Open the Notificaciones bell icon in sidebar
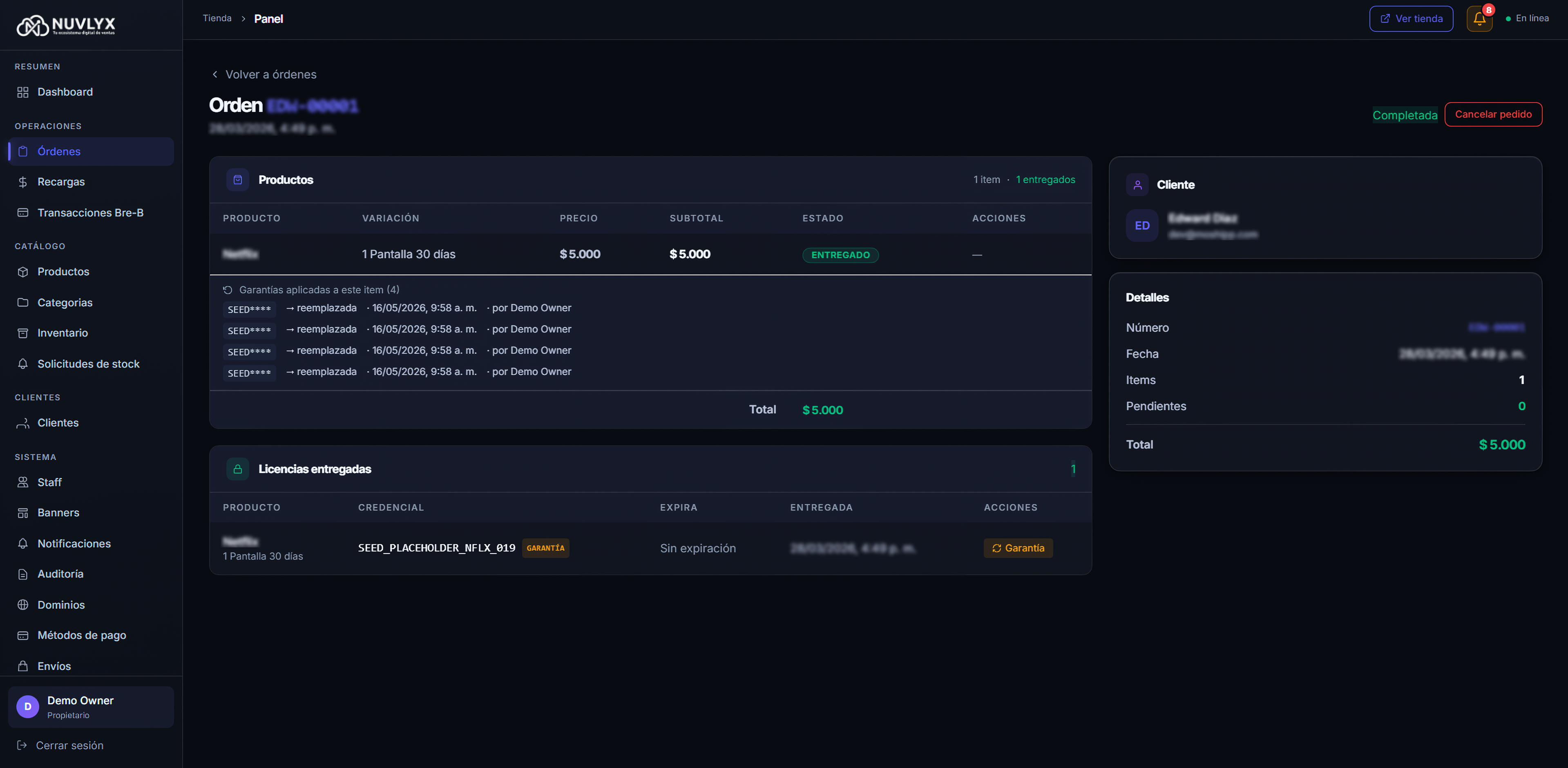1568x768 pixels. [22, 543]
